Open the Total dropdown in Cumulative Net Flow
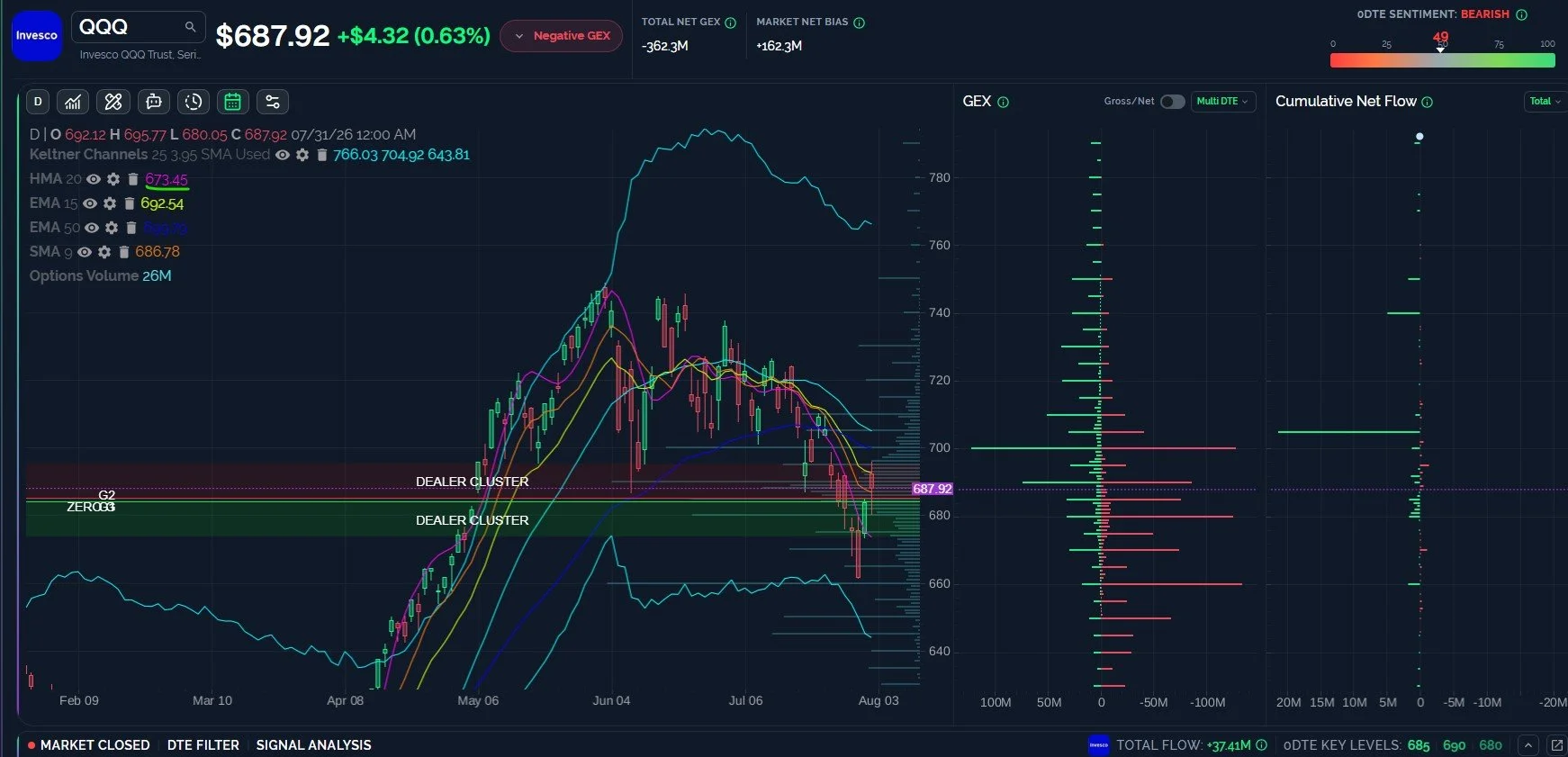This screenshot has height=757, width=1568. click(x=1545, y=102)
